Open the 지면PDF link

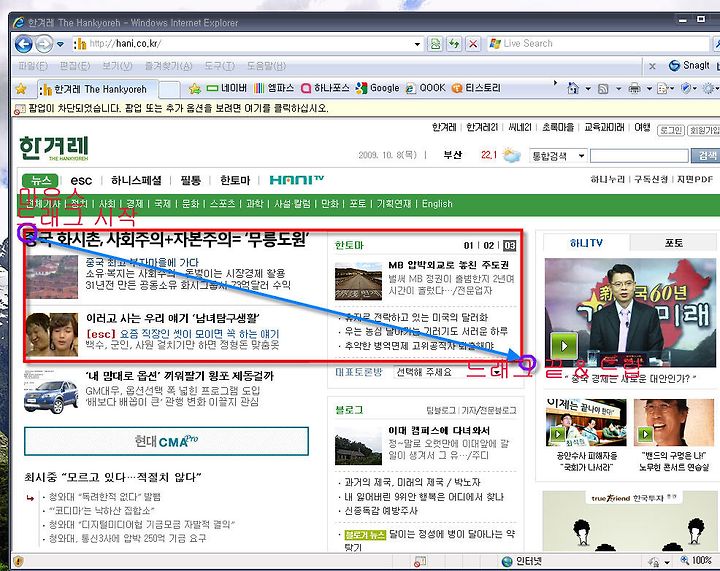tap(695, 179)
